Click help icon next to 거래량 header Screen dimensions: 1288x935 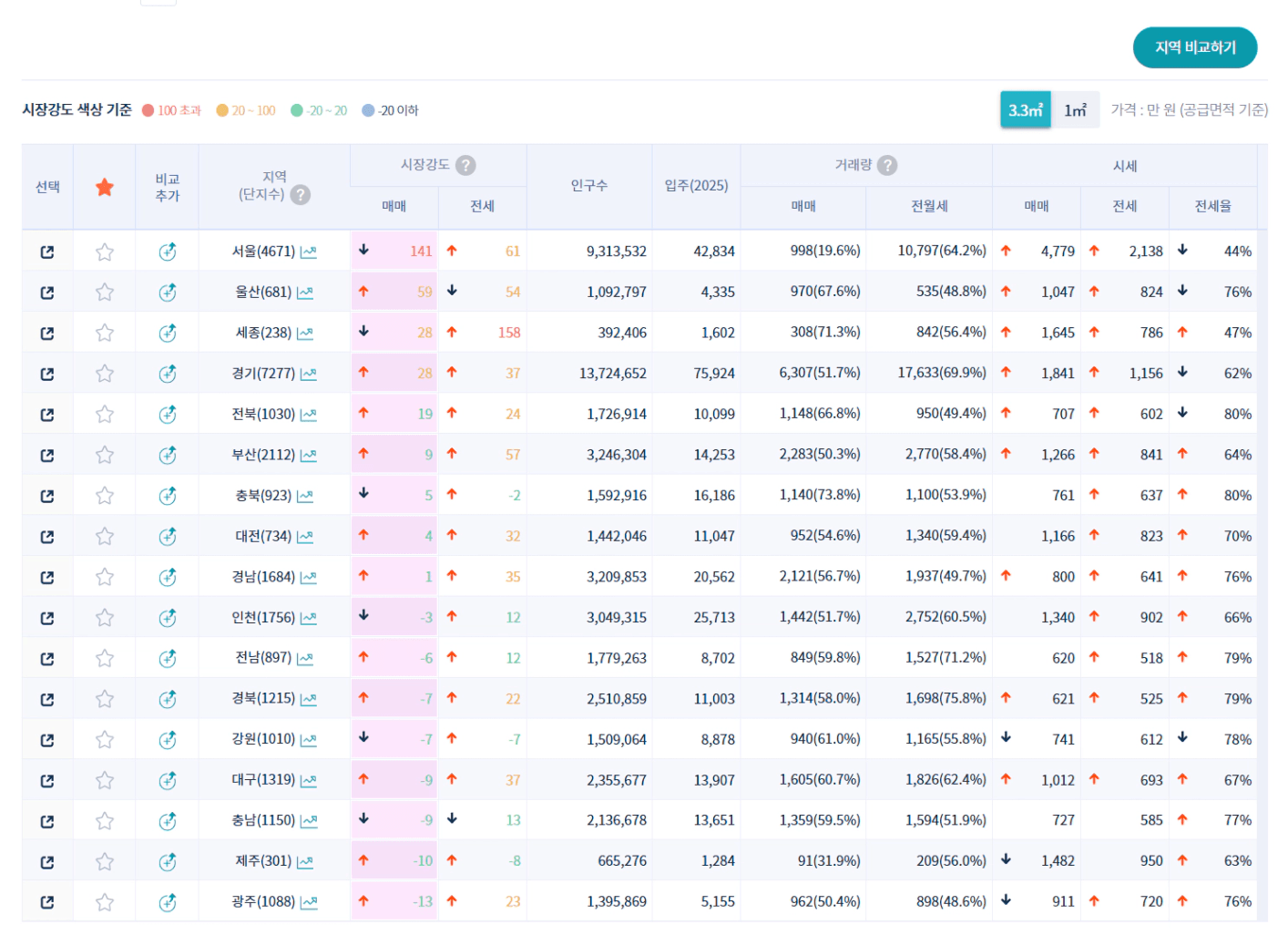(887, 165)
